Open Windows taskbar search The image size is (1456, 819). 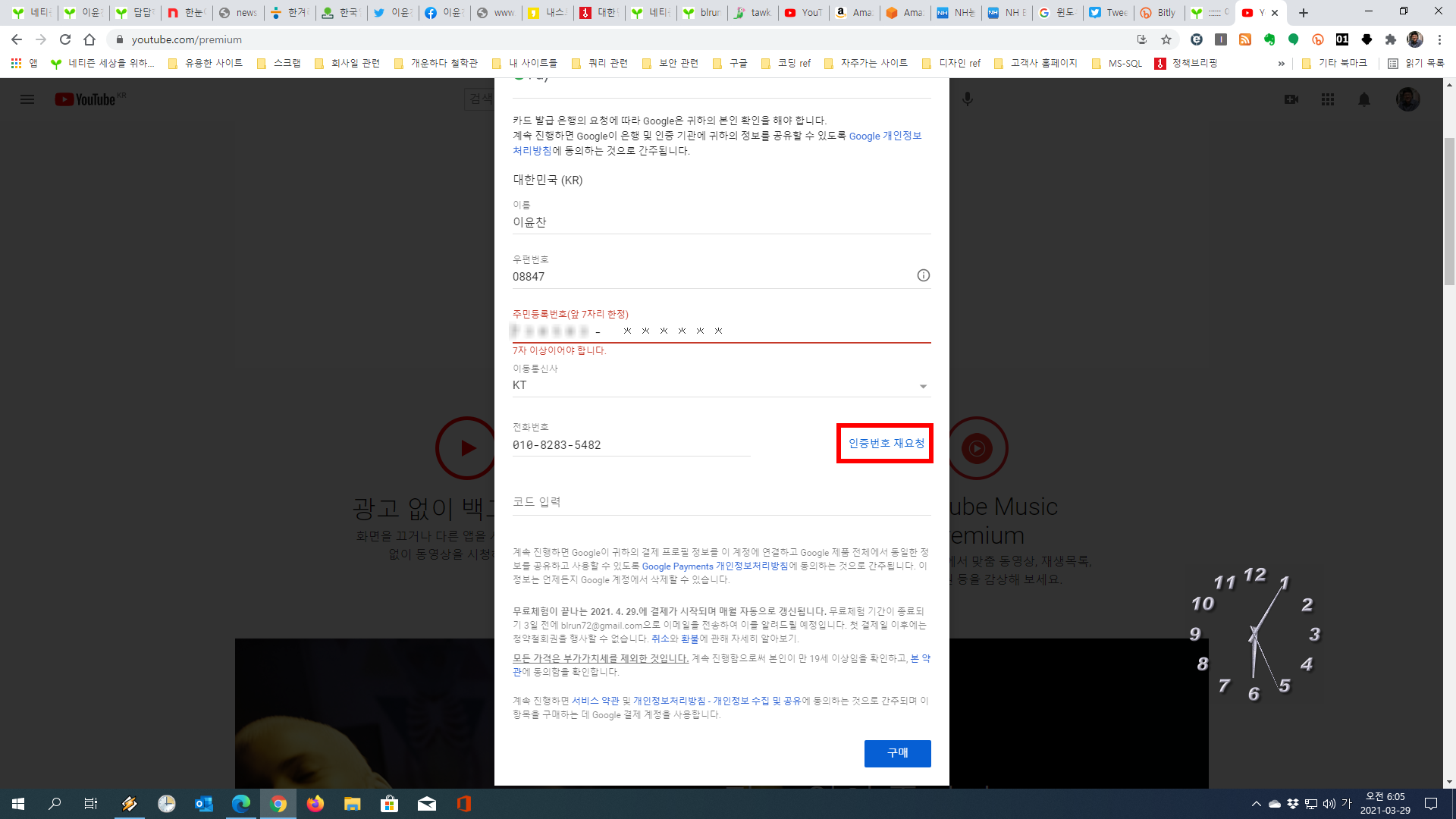(x=55, y=804)
